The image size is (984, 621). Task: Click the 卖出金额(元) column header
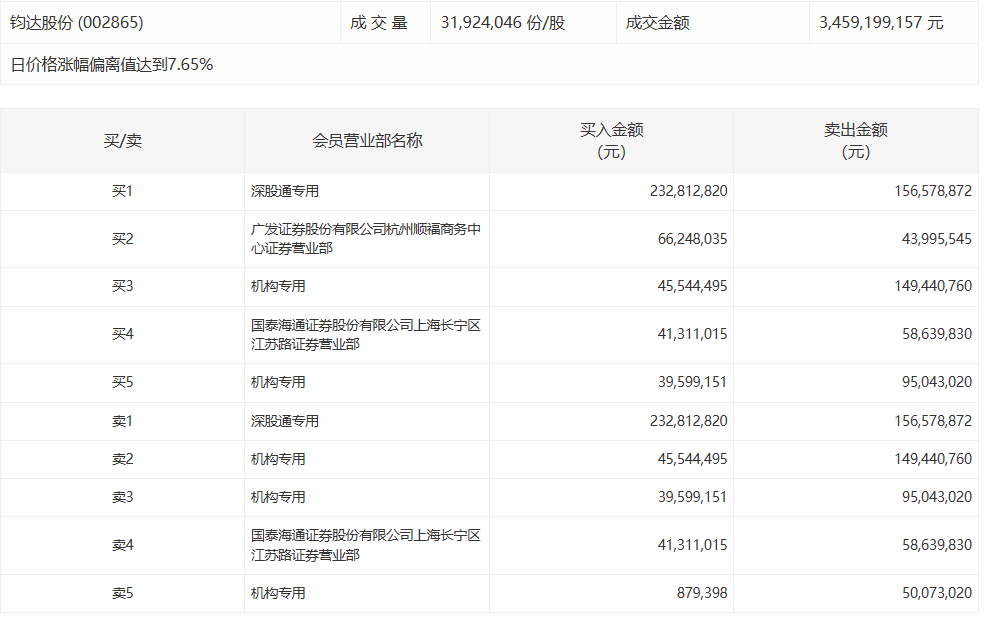[855, 141]
